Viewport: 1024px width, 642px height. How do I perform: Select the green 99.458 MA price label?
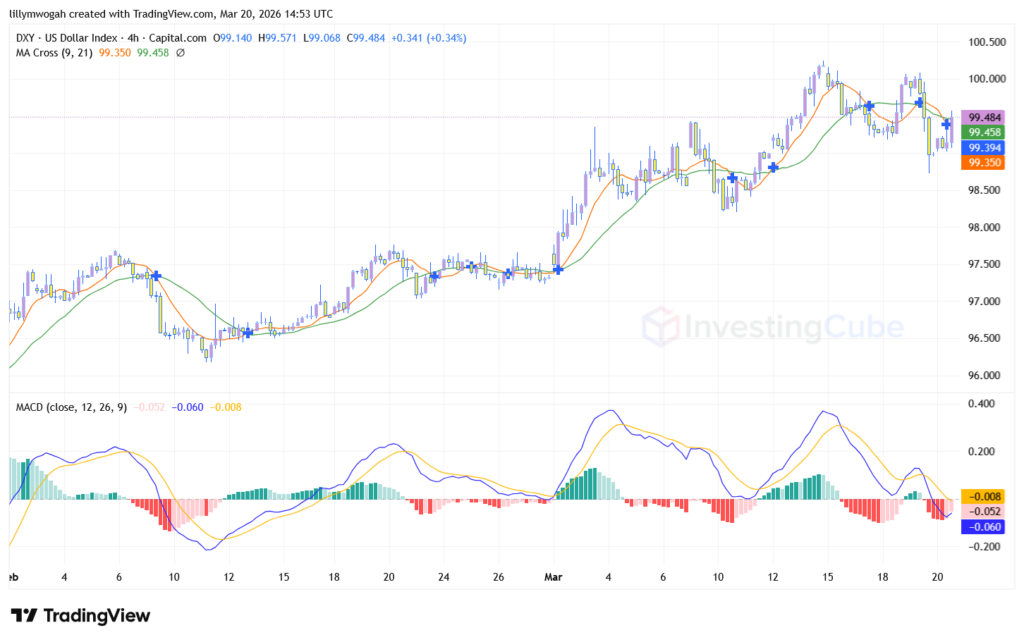980,132
